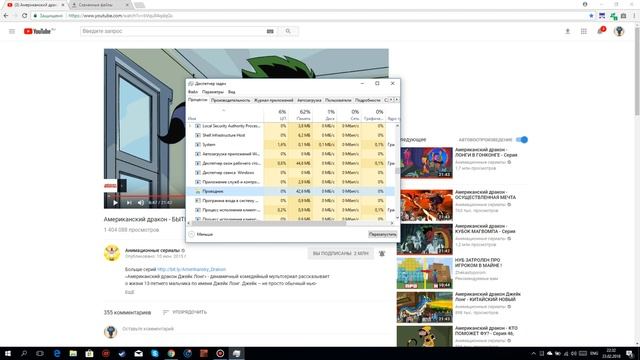Switch to Автозагрузка tab
Viewport: 640px width, 360px height.
[309, 100]
